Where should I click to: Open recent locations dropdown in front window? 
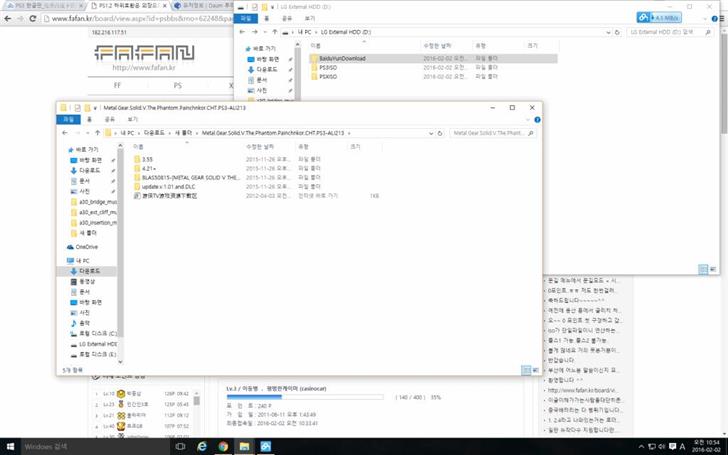tap(87, 133)
